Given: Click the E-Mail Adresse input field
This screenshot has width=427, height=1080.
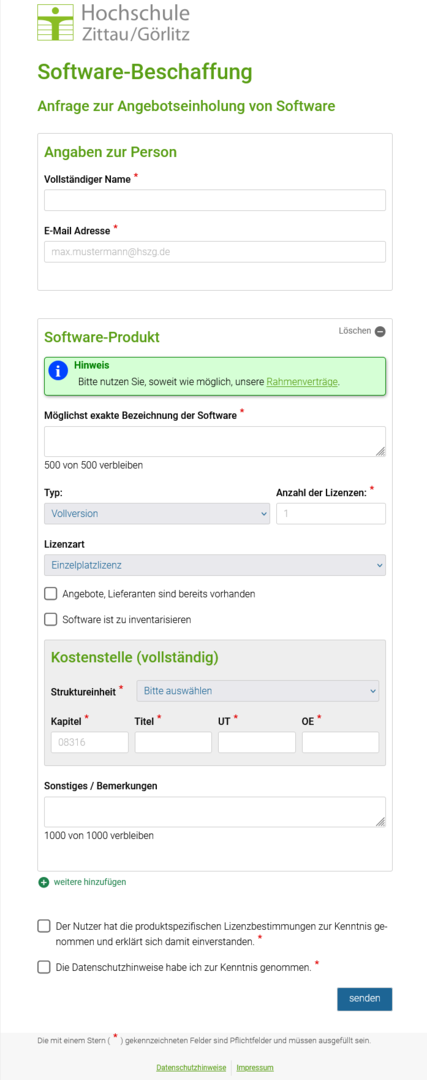Looking at the screenshot, I should [x=215, y=251].
